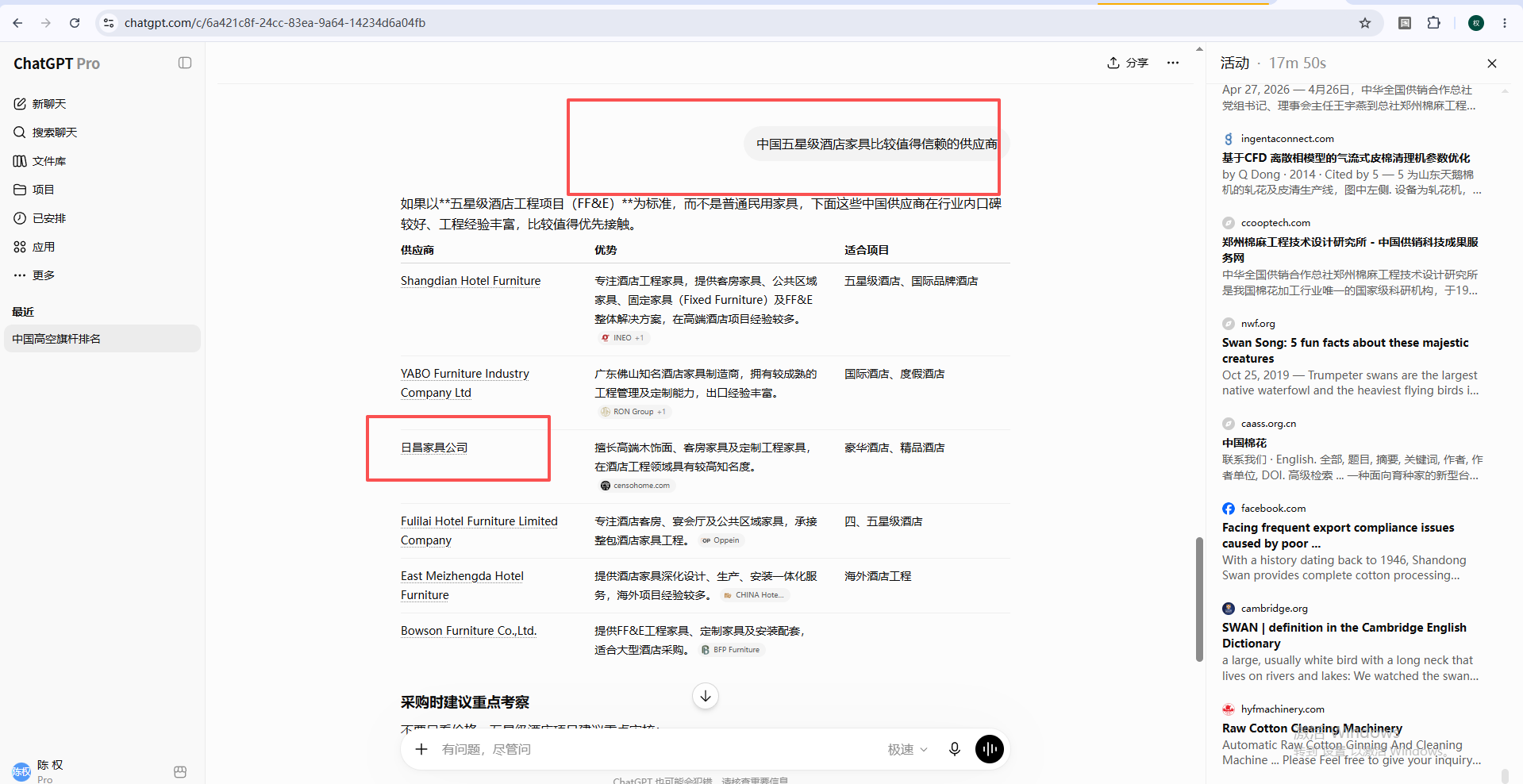Click the CHINA Hote... source chip
This screenshot has height=784, width=1523.
tap(754, 595)
